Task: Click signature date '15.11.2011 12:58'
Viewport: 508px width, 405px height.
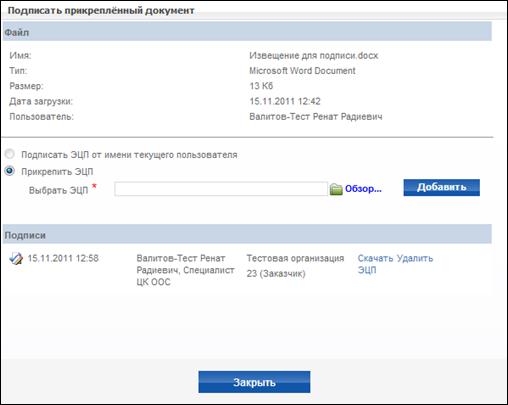Action: pyautogui.click(x=63, y=258)
